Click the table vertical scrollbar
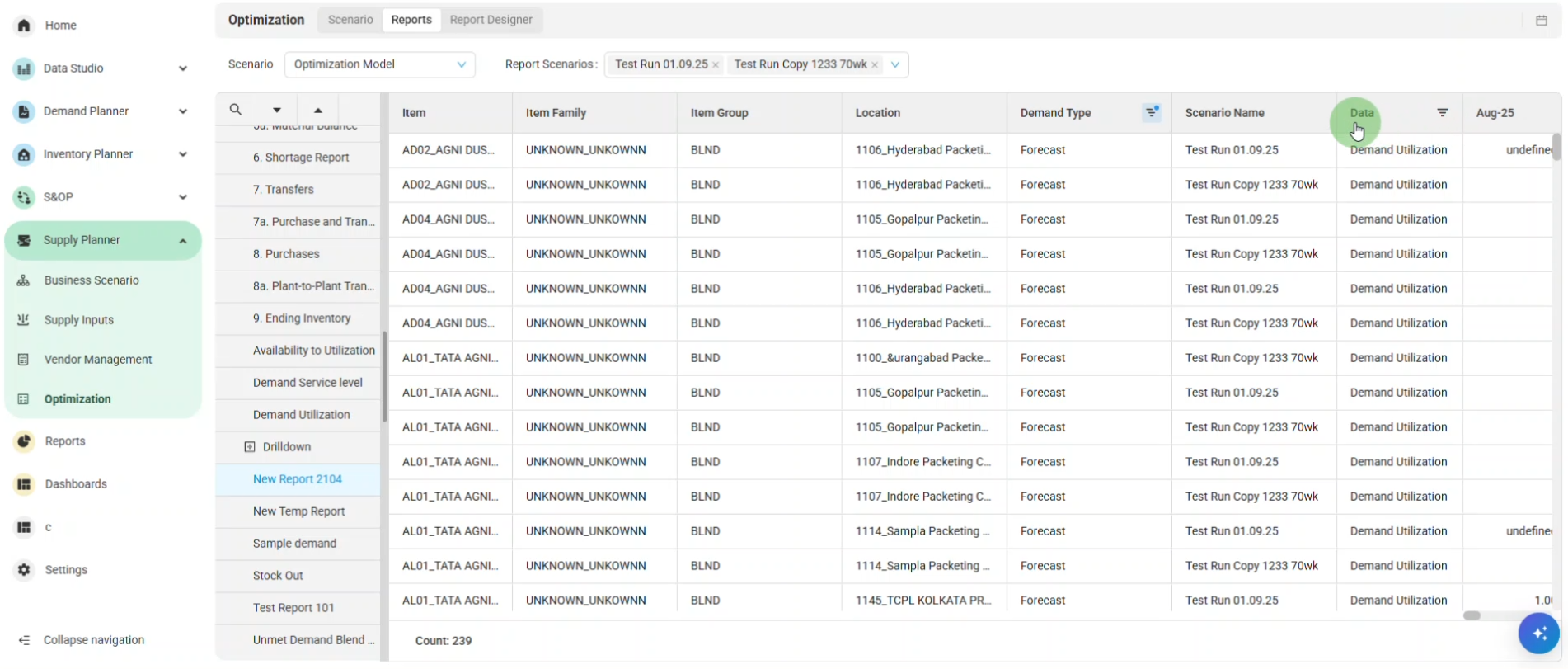Viewport: 1568px width, 669px height. (x=1556, y=147)
